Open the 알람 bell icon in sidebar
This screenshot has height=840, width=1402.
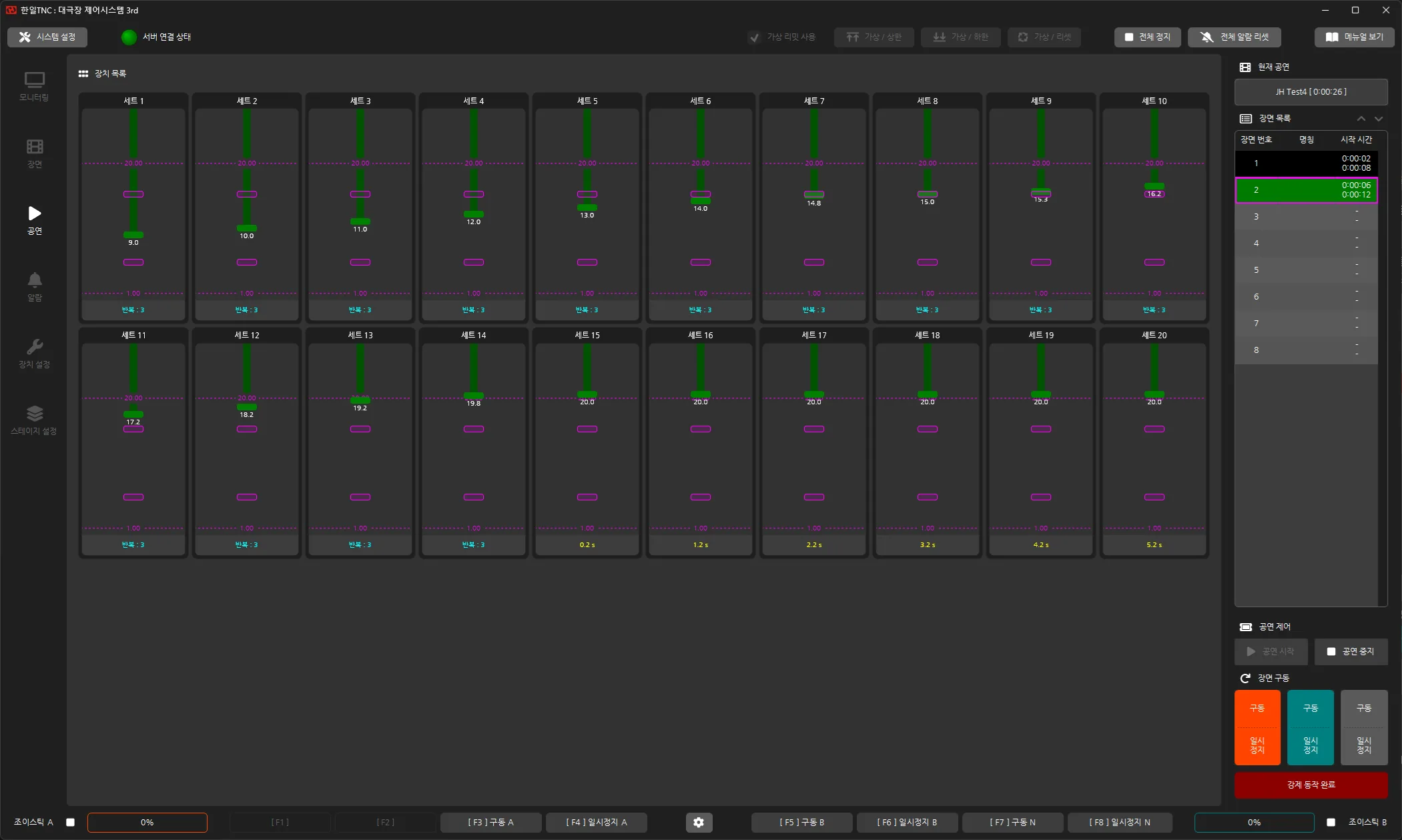[x=35, y=280]
